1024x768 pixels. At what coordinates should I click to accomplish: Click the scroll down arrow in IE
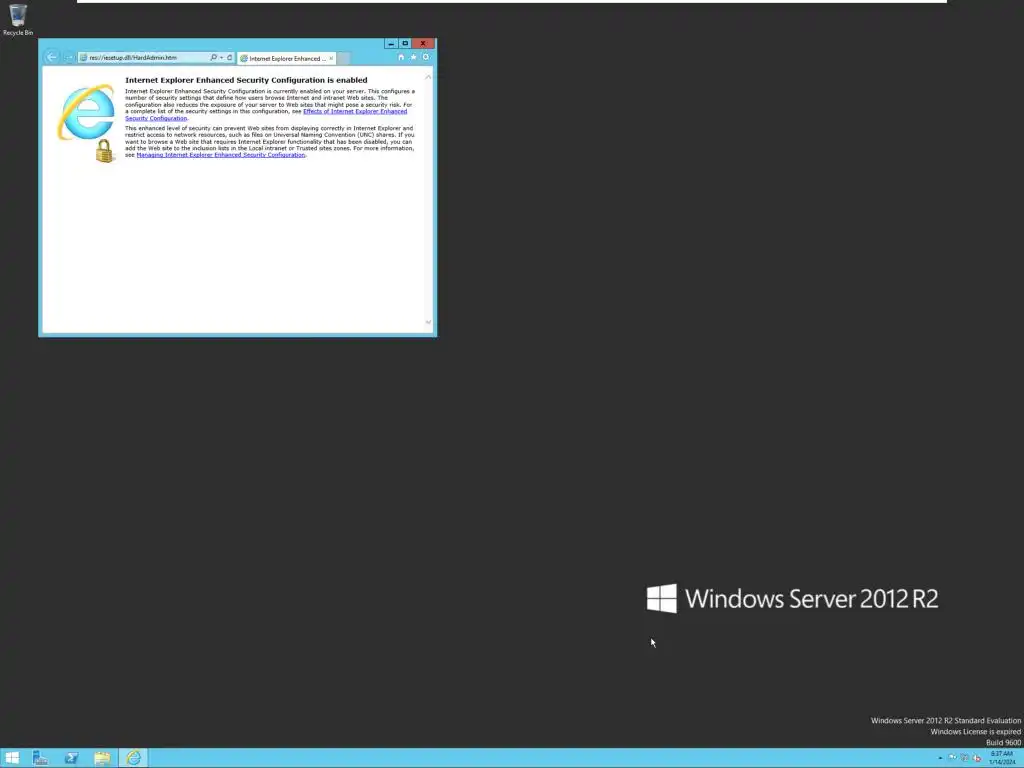click(428, 322)
